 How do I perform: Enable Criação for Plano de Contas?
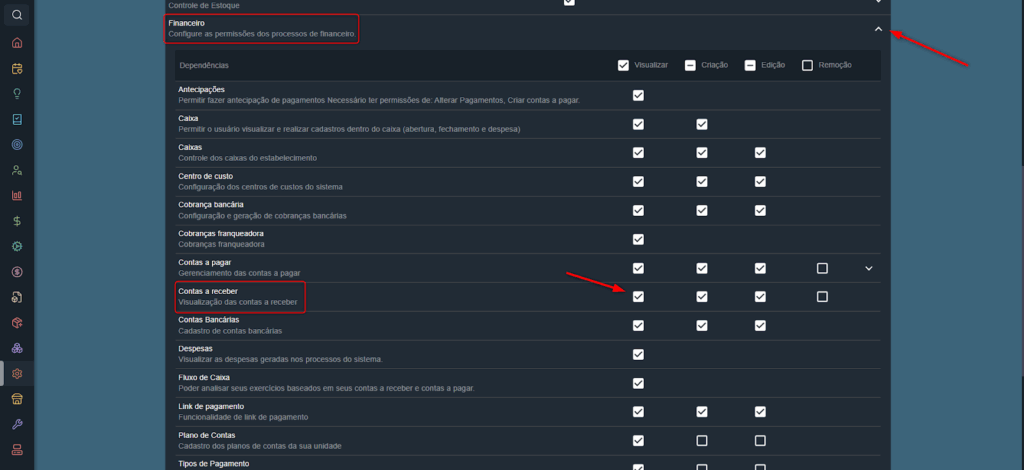(x=702, y=440)
